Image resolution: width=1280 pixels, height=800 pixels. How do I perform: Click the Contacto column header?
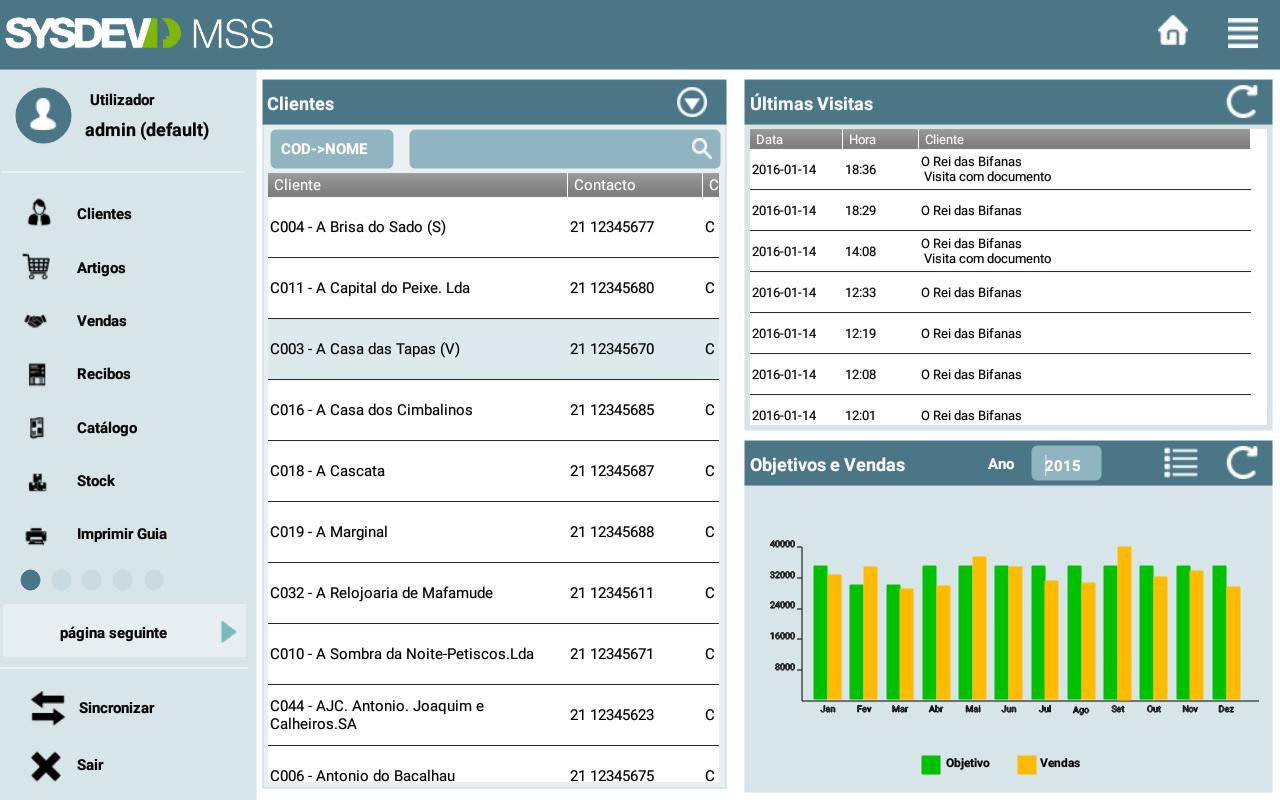pos(635,185)
